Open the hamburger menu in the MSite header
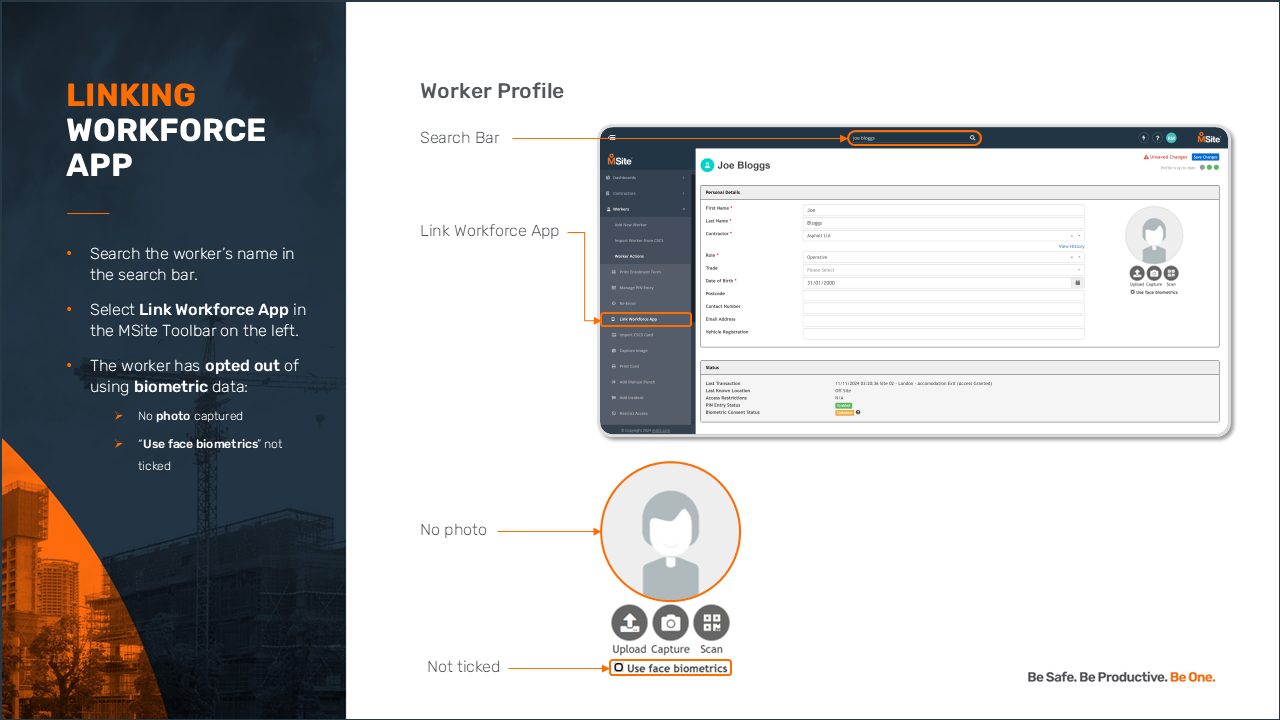 [612, 138]
